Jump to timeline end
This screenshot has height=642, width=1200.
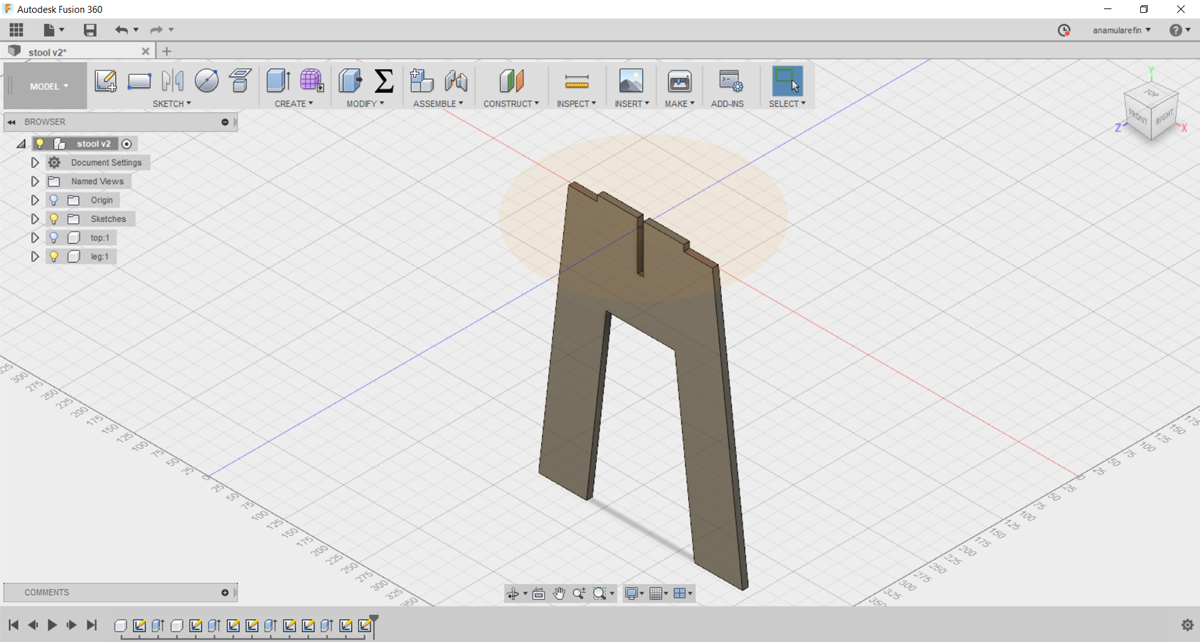pyautogui.click(x=91, y=625)
